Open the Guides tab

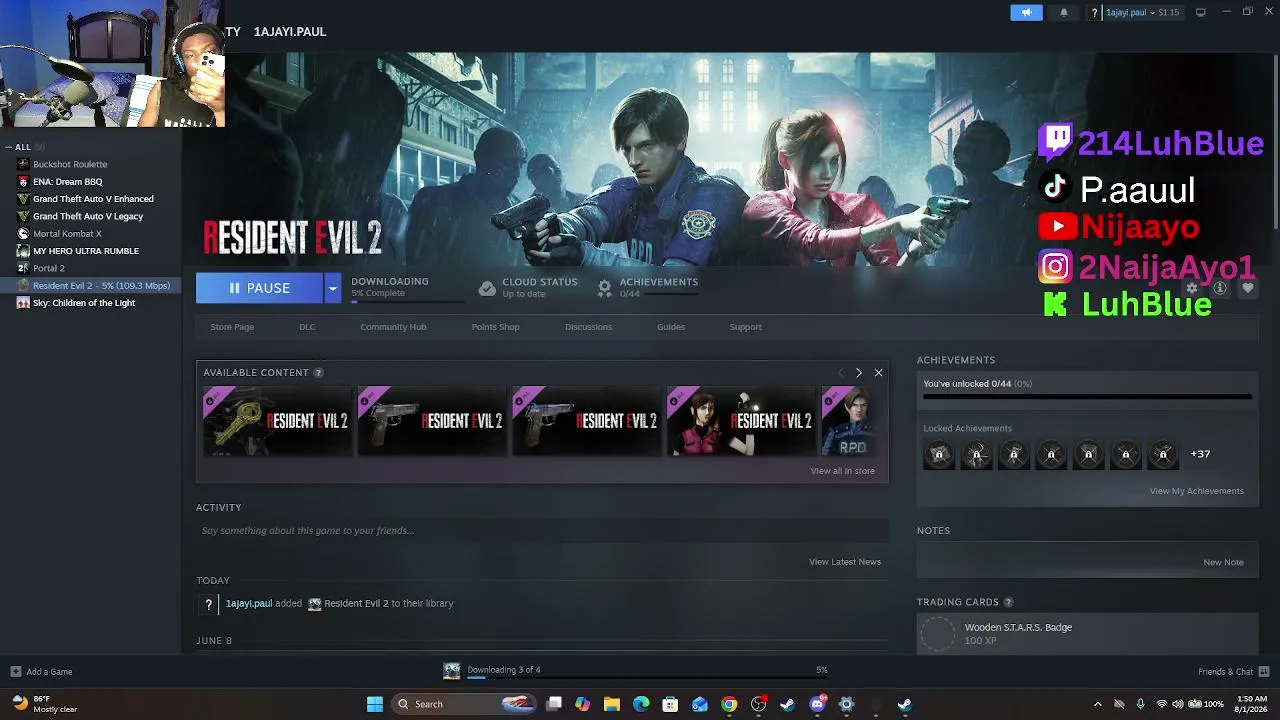click(671, 327)
